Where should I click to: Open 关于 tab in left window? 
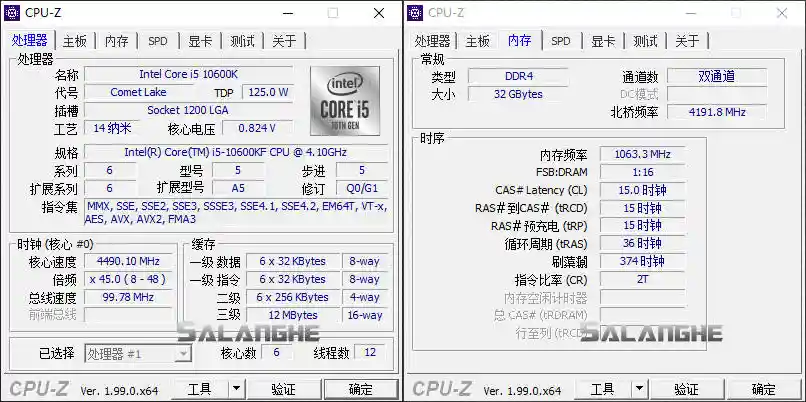(x=284, y=41)
